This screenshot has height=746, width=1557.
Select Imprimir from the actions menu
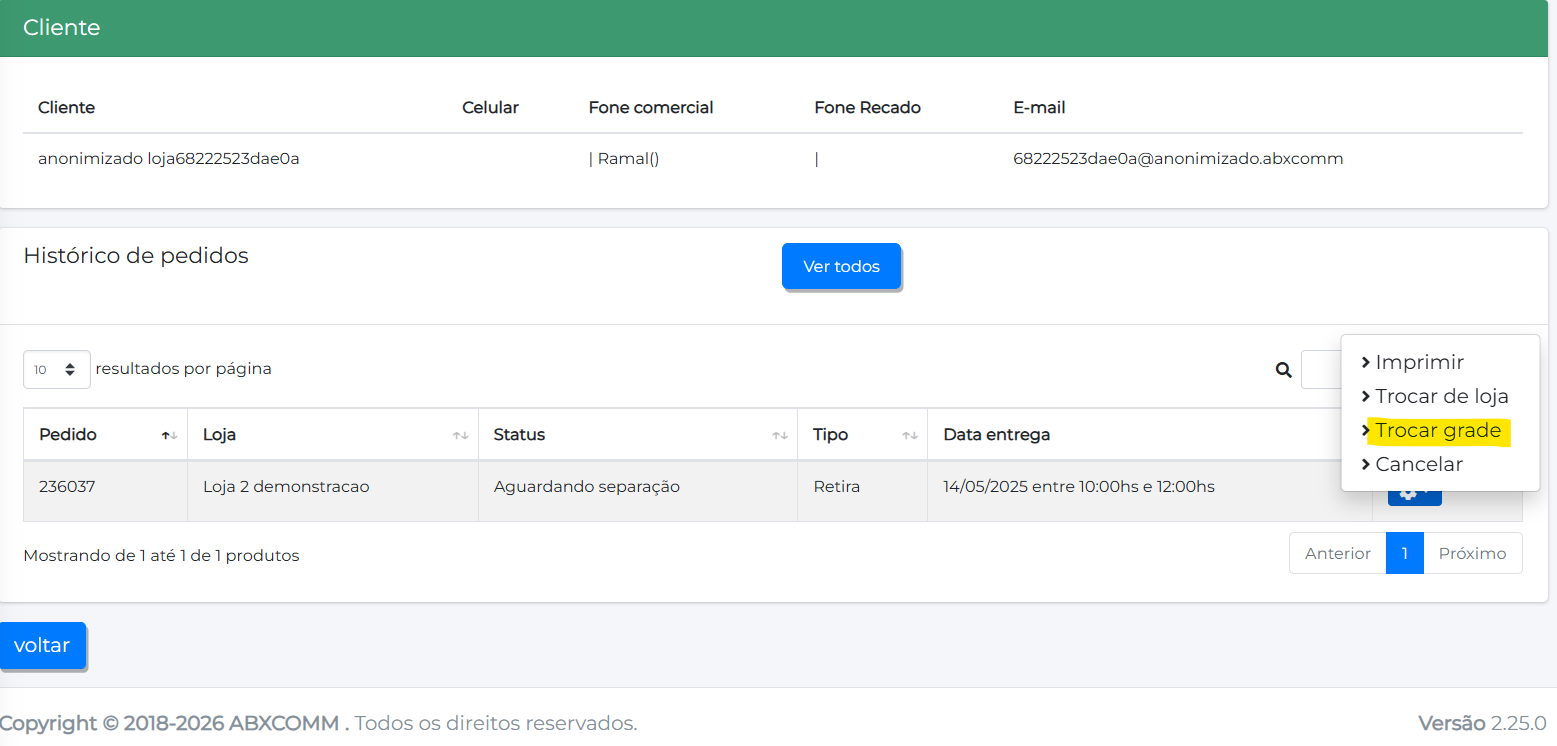(1419, 362)
